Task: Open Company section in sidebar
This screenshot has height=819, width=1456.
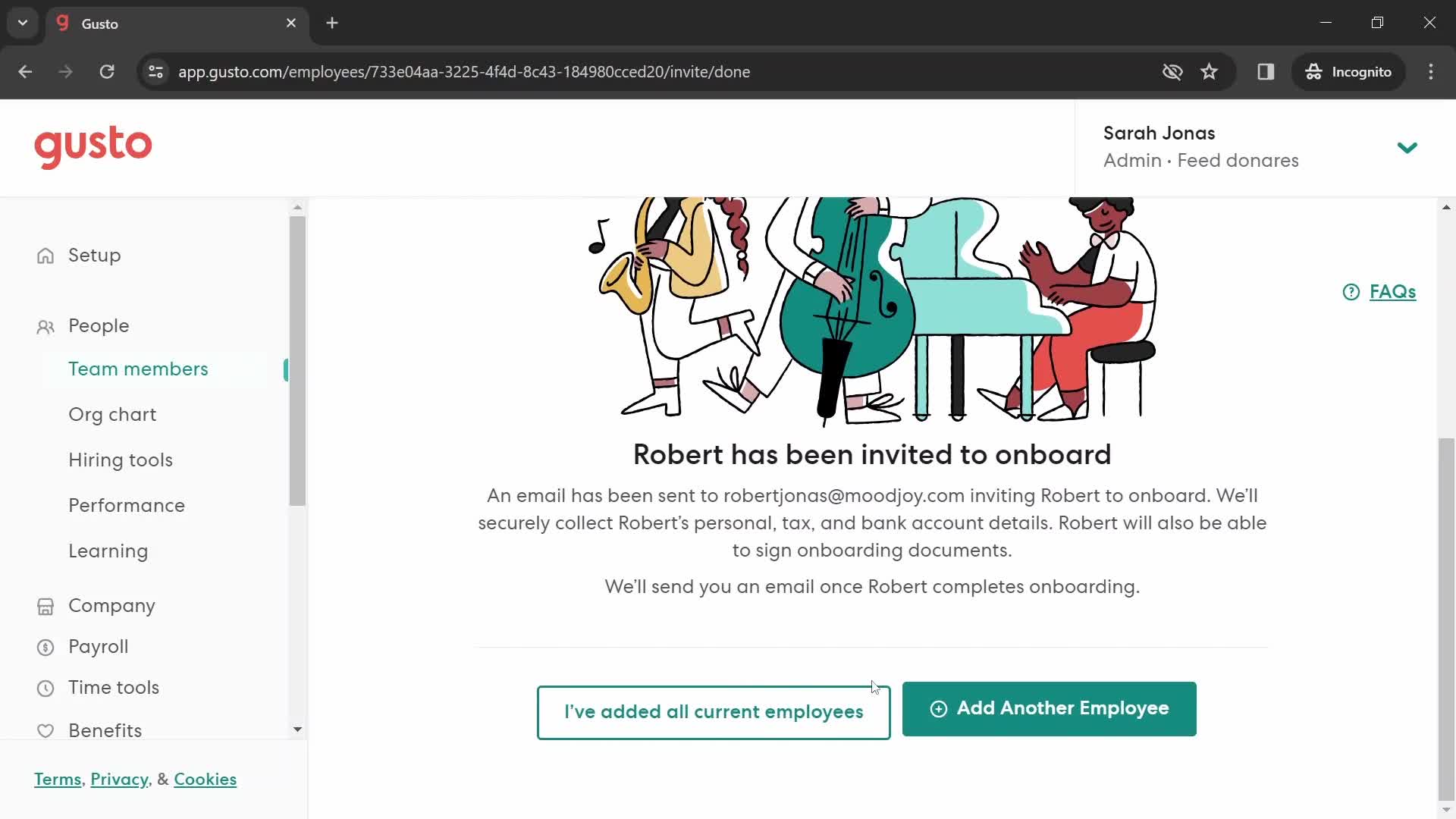Action: click(x=111, y=605)
